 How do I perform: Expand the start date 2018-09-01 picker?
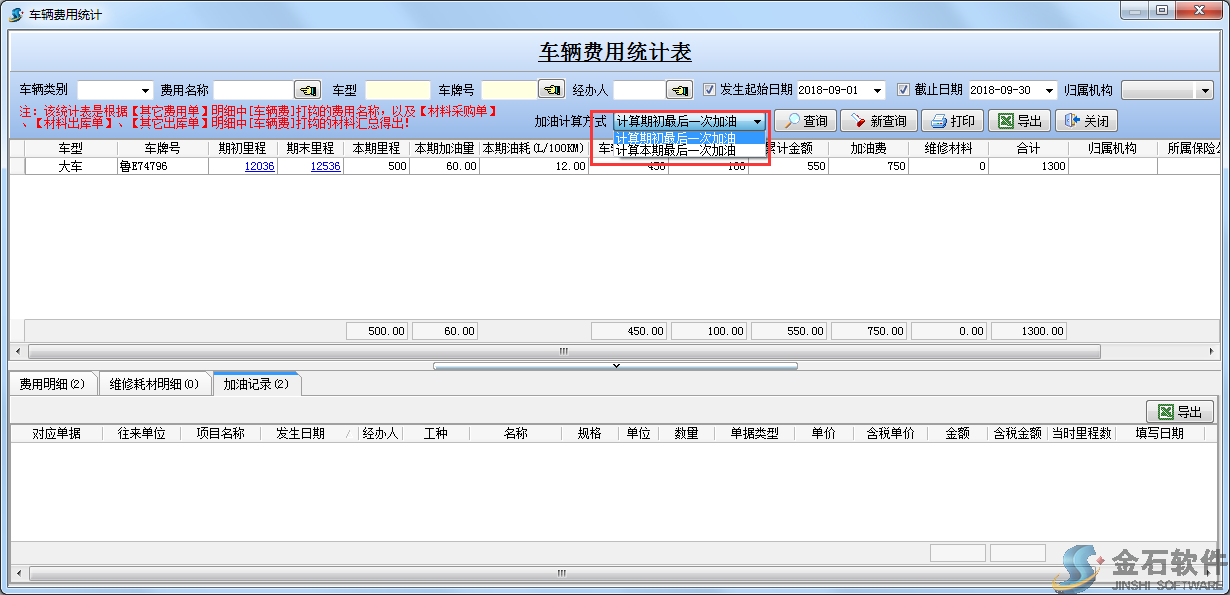(x=877, y=90)
